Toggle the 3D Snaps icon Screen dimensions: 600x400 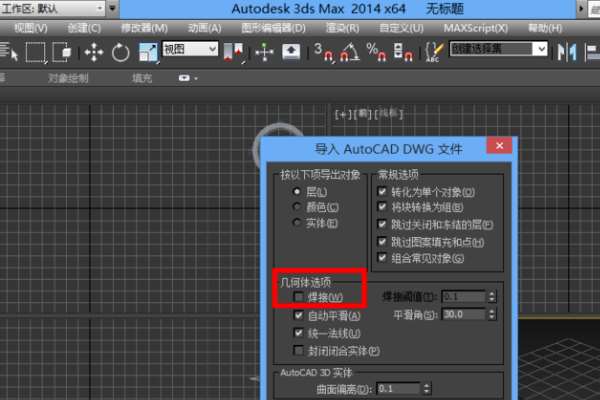coord(324,52)
